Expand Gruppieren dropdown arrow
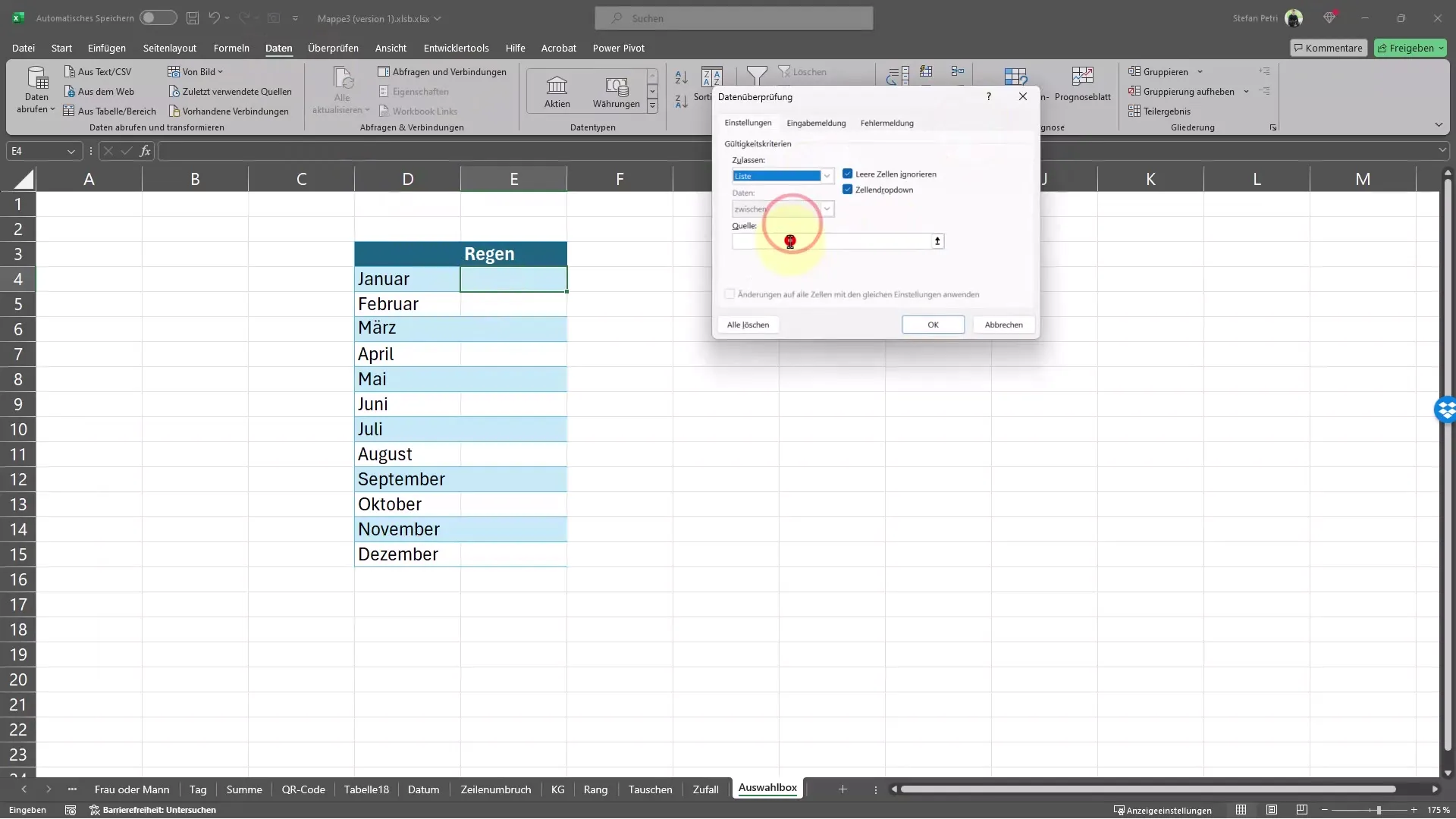The width and height of the screenshot is (1456, 819). (1200, 72)
